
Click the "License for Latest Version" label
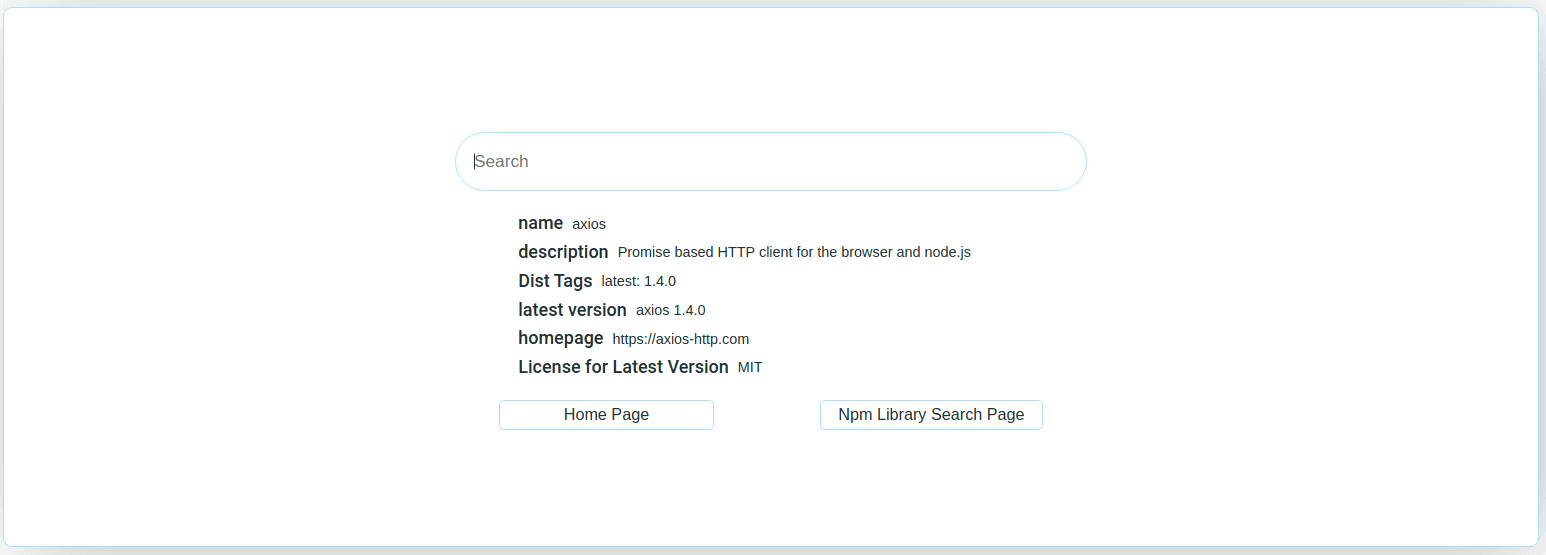tap(623, 367)
